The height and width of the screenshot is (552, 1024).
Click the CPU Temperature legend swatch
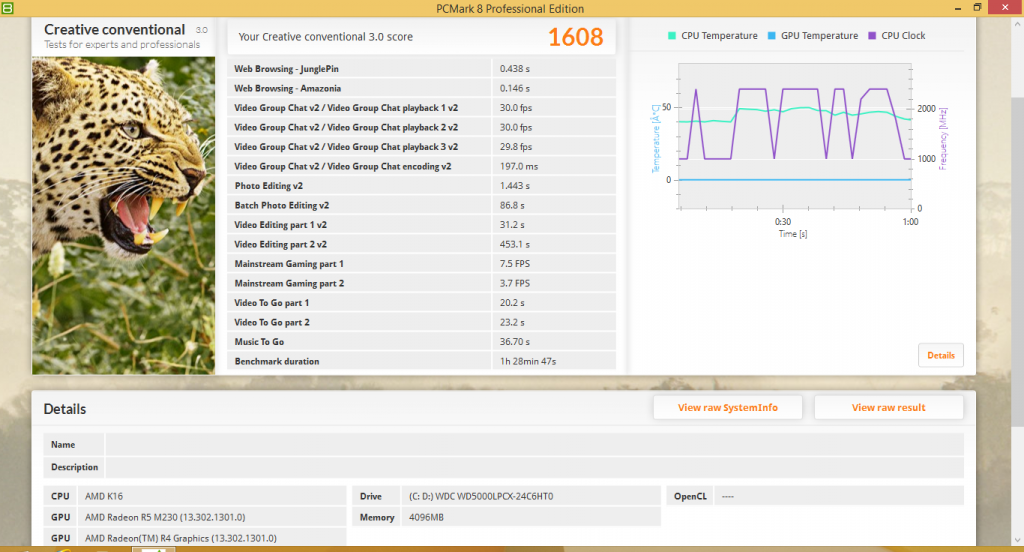tap(672, 36)
